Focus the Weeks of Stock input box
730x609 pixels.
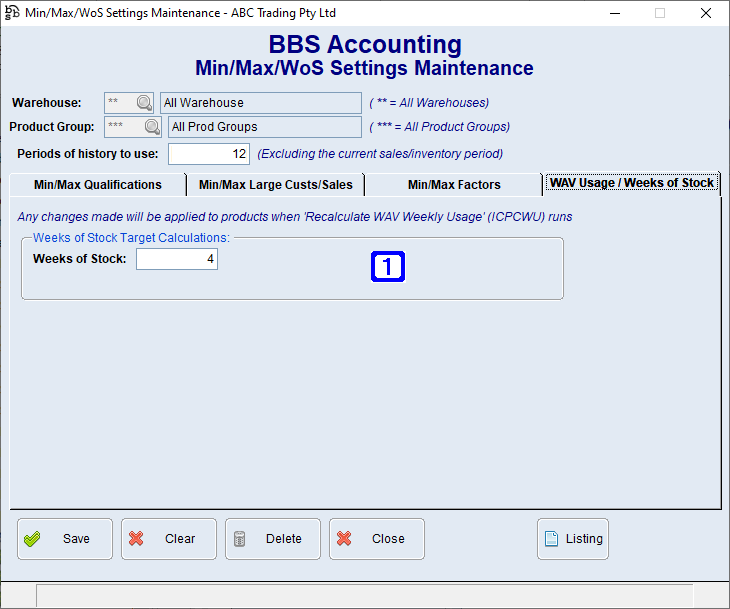point(177,259)
